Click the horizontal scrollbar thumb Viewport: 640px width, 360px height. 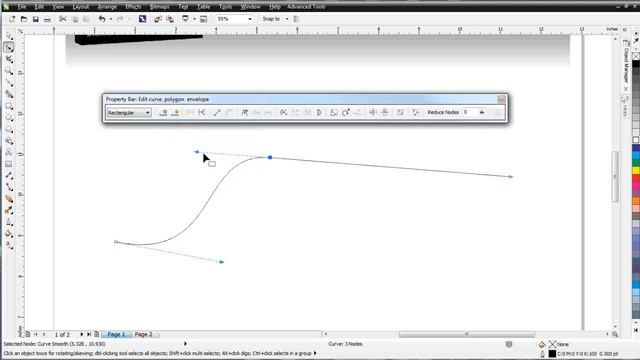pos(467,334)
